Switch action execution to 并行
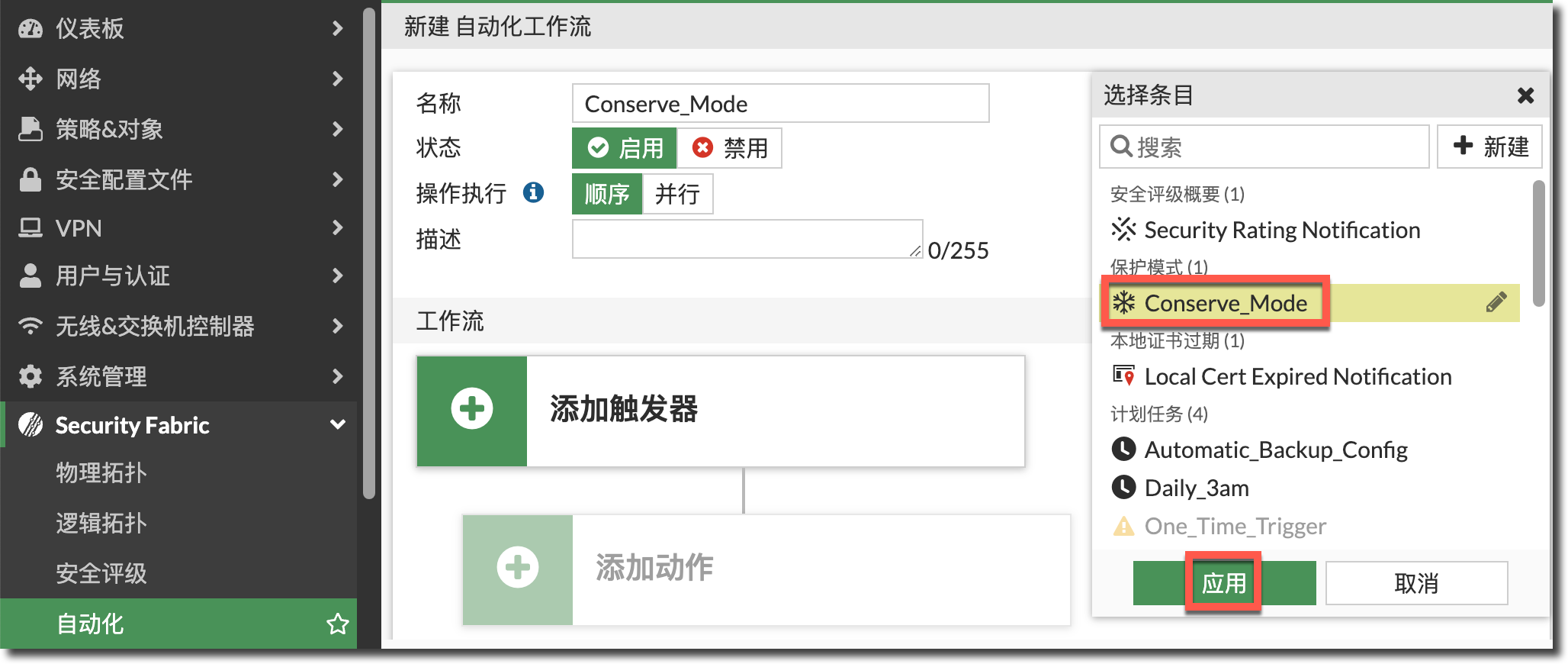 click(x=677, y=194)
